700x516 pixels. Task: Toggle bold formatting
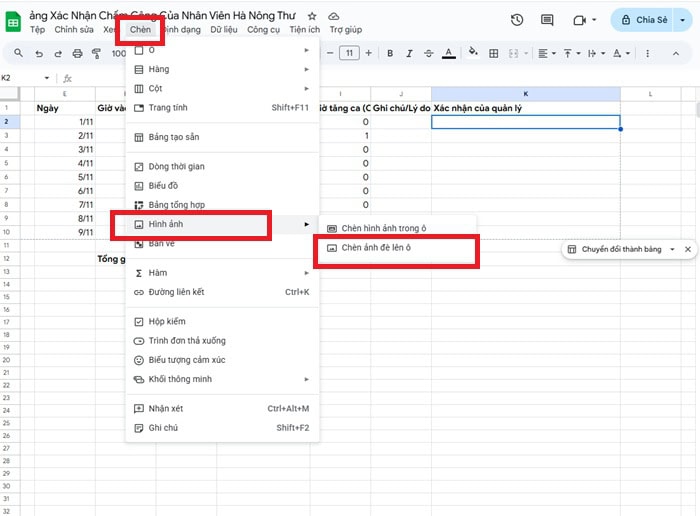390,54
